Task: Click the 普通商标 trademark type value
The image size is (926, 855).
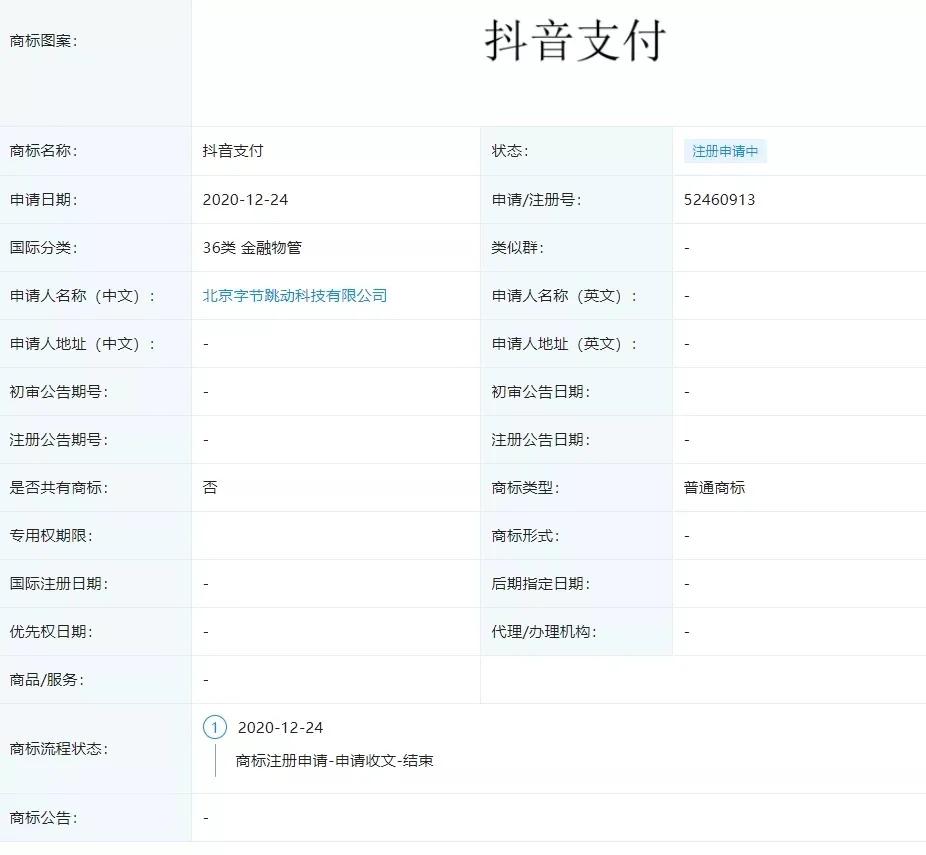Action: [714, 488]
